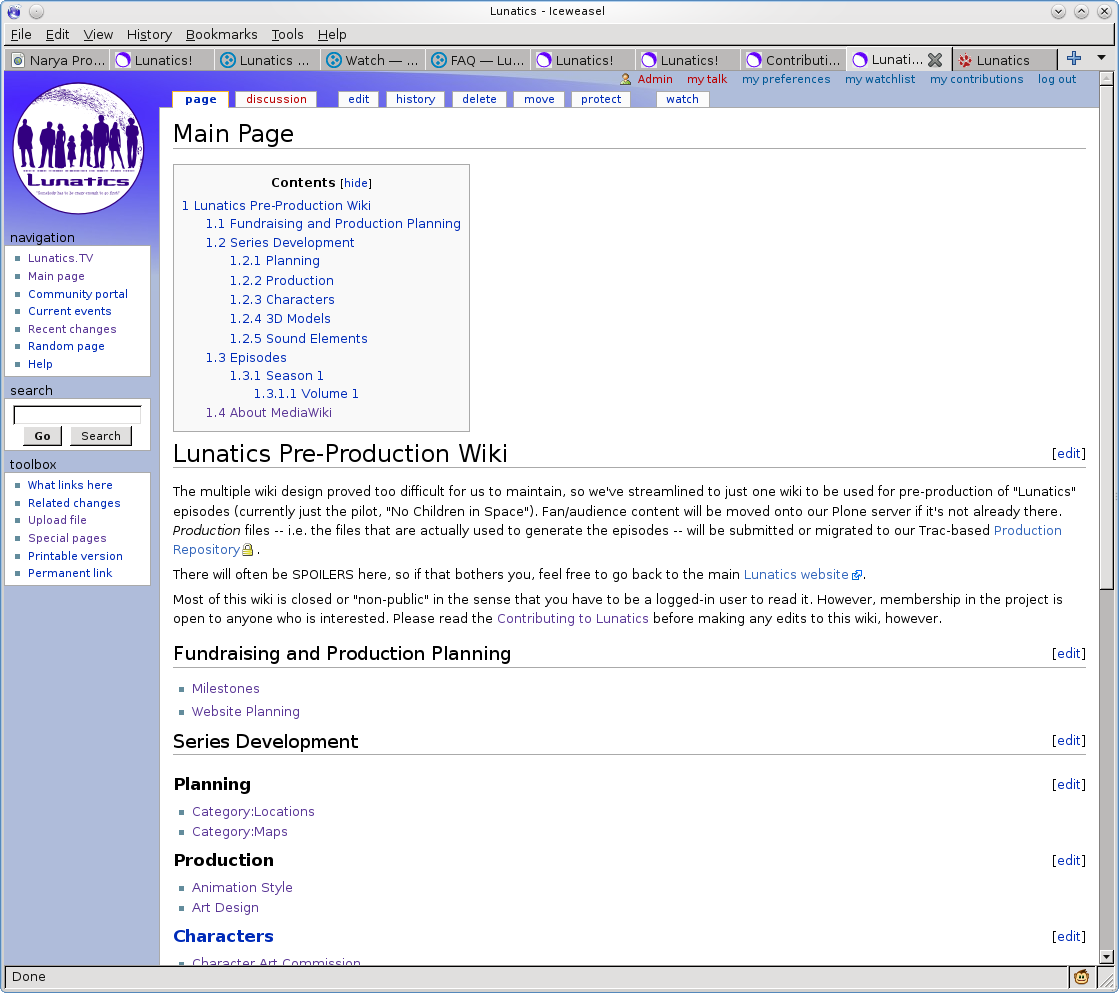
Task: Open the Bookmarks menu
Action: click(x=221, y=34)
